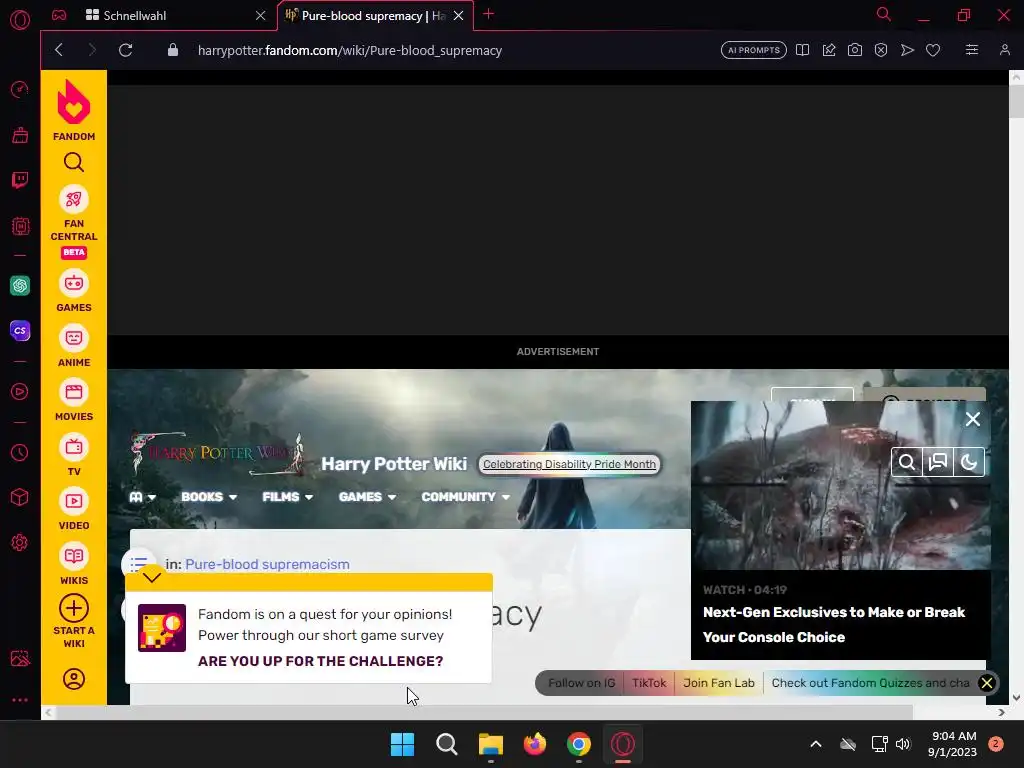The width and height of the screenshot is (1024, 768).
Task: Open the Video section in Fandom sidebar
Action: tap(74, 509)
